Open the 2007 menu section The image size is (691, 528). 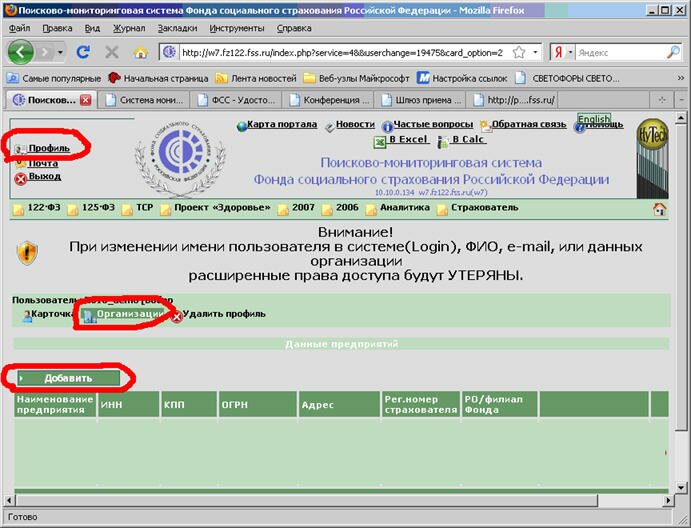(303, 208)
